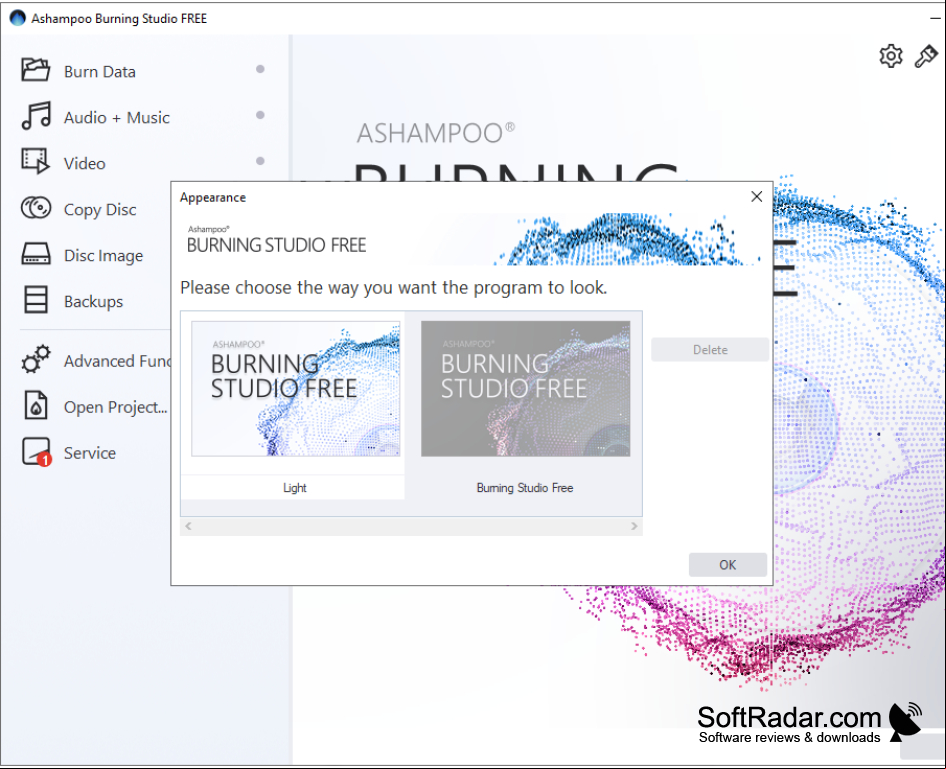The width and height of the screenshot is (946, 769).
Task: Select the Copy Disc menu entry
Action: (100, 209)
